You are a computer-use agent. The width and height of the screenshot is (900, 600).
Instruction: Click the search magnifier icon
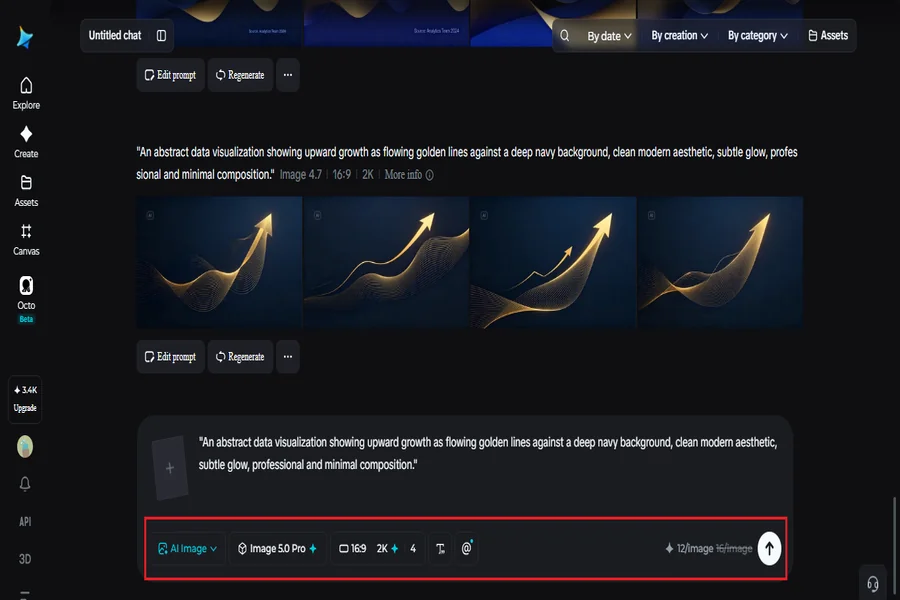coord(565,36)
